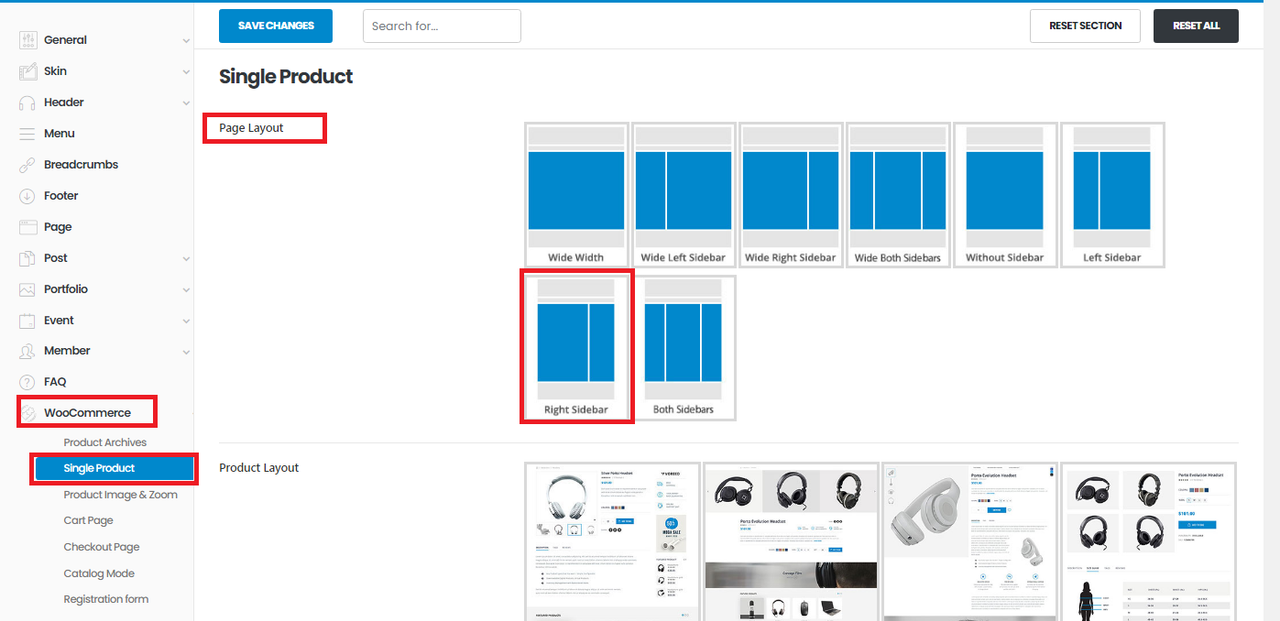The height and width of the screenshot is (621, 1280).
Task: Expand the Post section chevron
Action: pyautogui.click(x=186, y=259)
